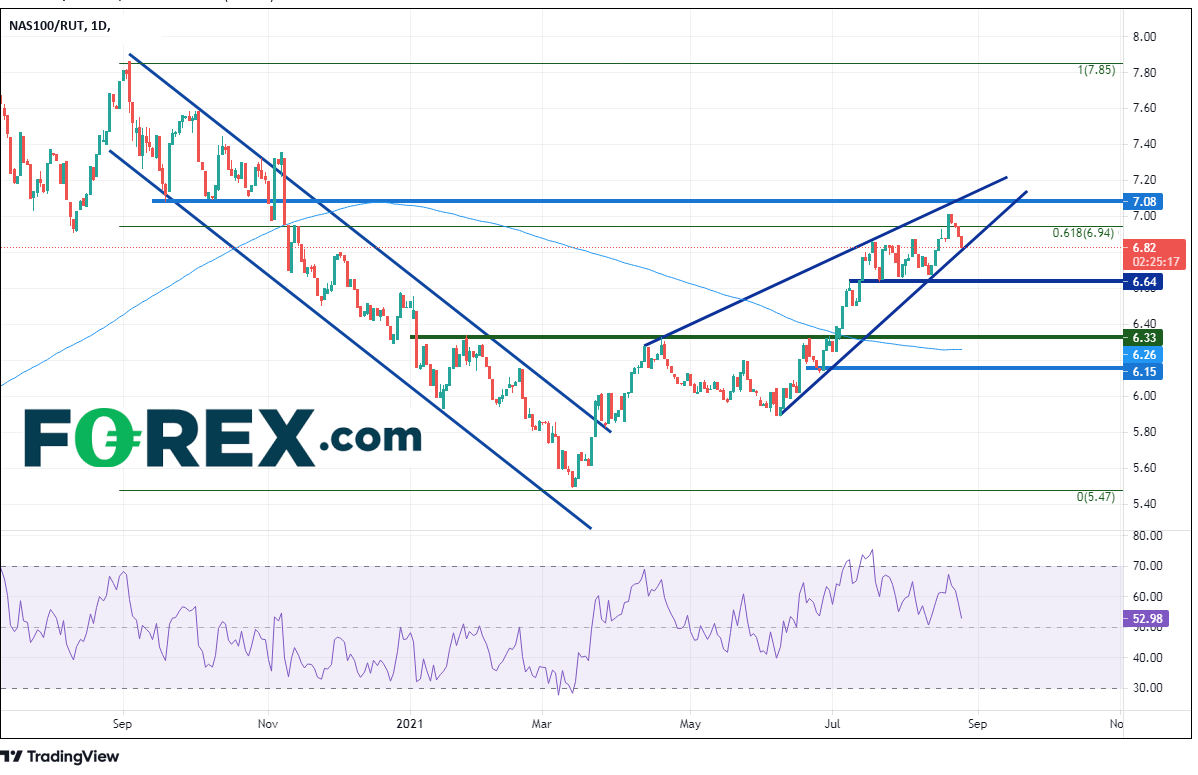This screenshot has height=775, width=1198.
Task: Select the 6.26 moving average label
Action: click(1146, 354)
